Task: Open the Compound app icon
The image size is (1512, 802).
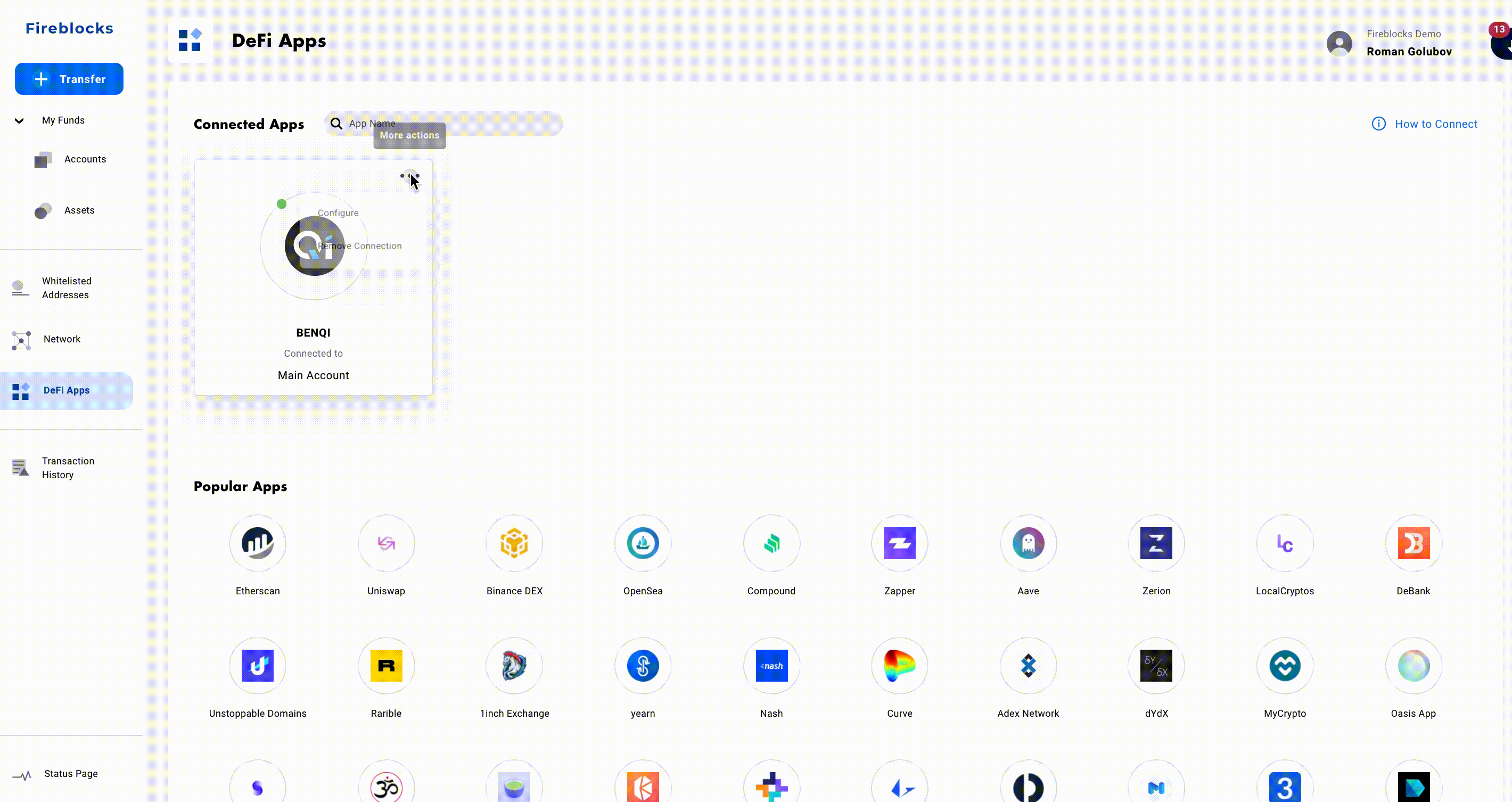Action: click(771, 543)
